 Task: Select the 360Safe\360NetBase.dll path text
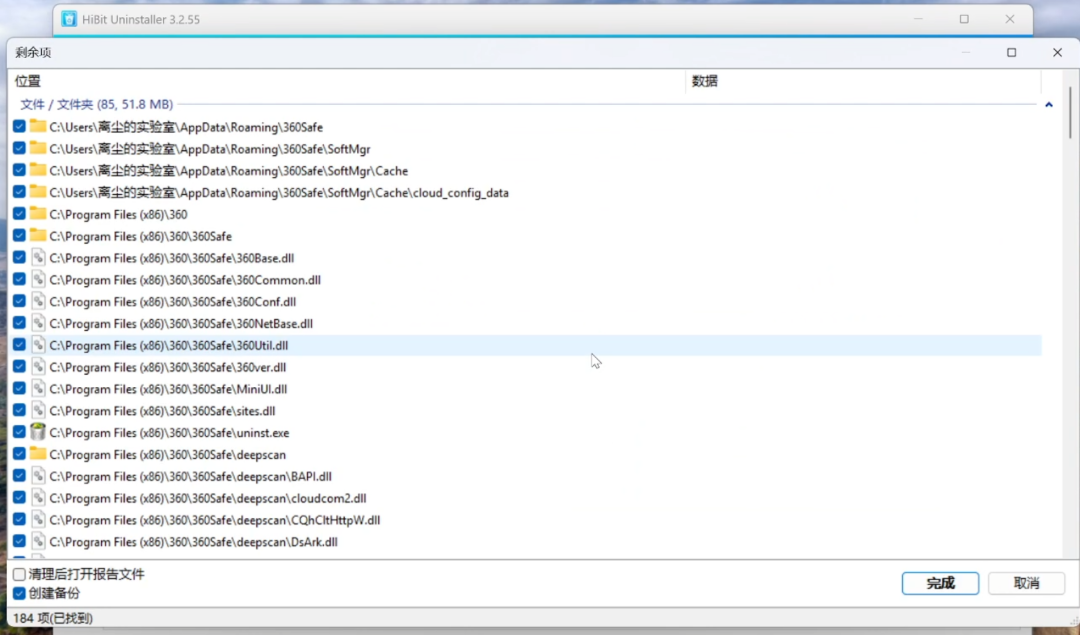(x=180, y=324)
